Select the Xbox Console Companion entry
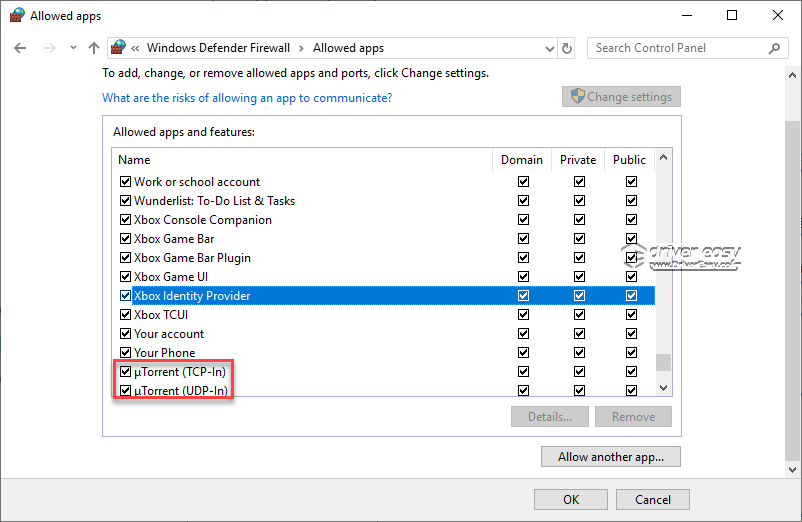Image resolution: width=802 pixels, height=522 pixels. tap(384, 219)
